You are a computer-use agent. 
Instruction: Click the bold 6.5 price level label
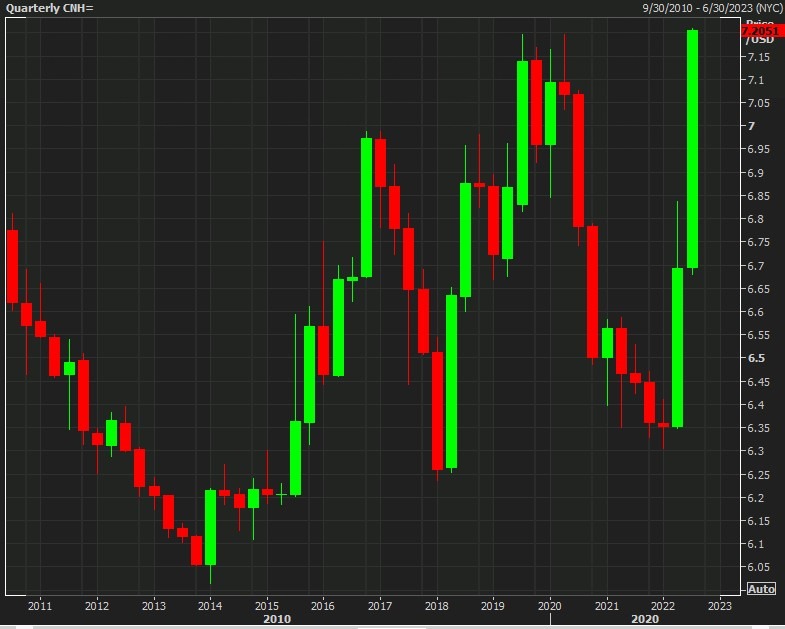(x=756, y=358)
